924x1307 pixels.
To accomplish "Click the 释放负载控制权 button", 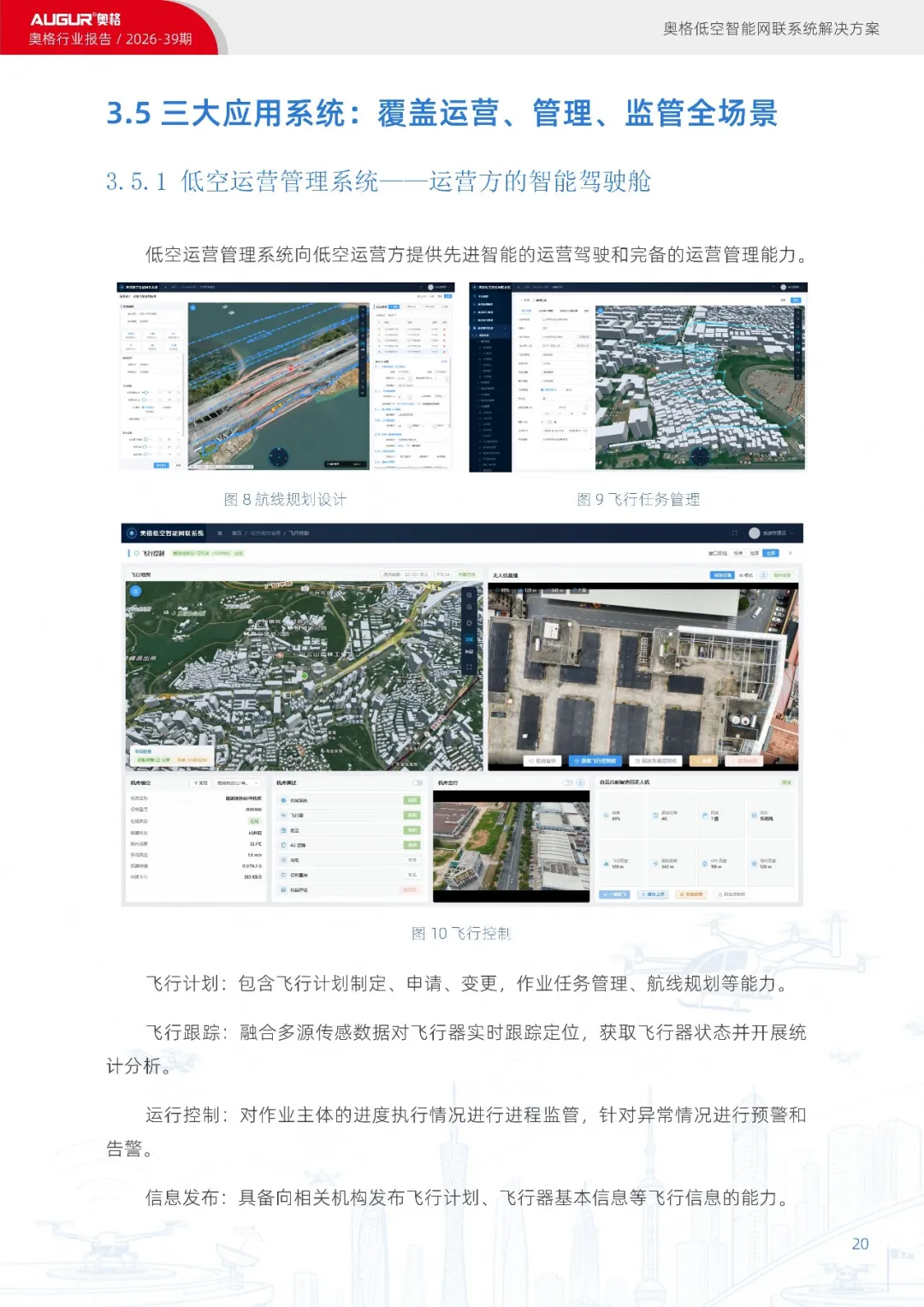I will tap(655, 761).
